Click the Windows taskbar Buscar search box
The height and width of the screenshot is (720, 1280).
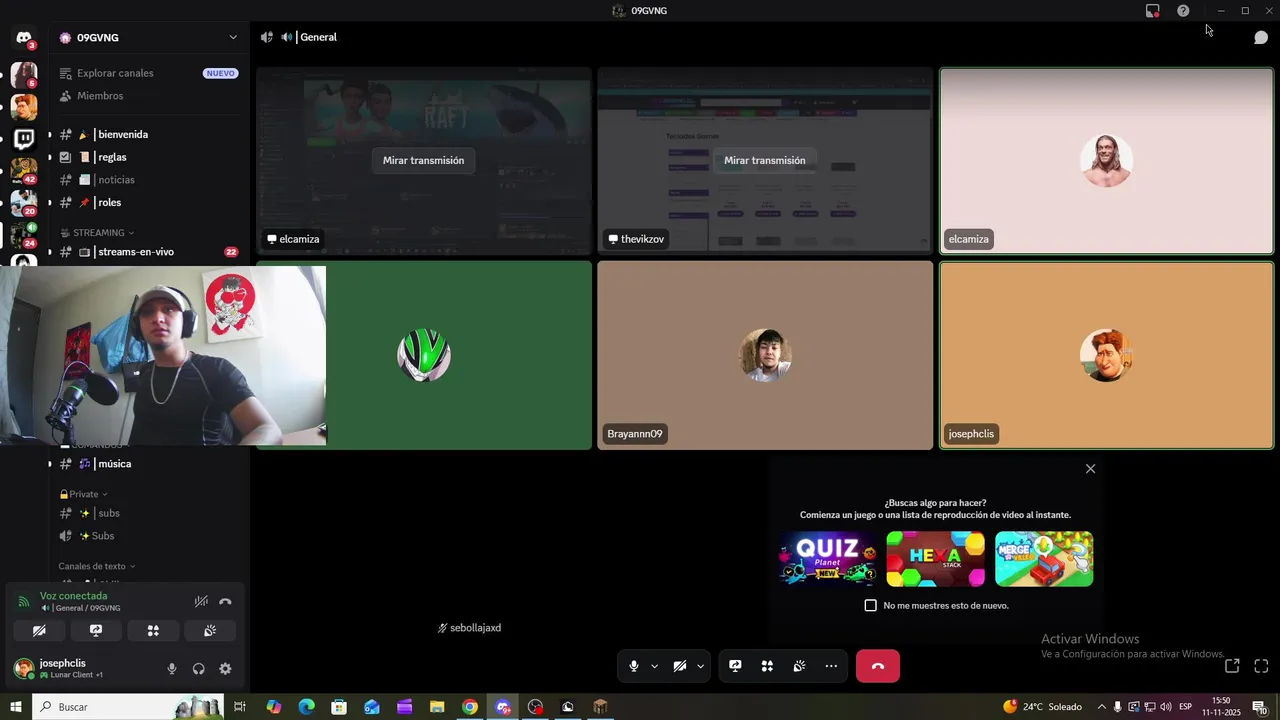point(128,707)
